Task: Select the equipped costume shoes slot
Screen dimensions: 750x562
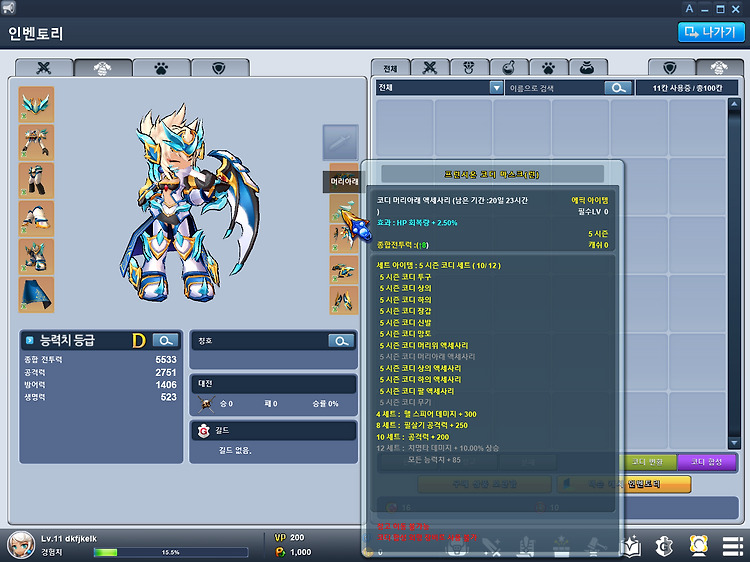Action: (36, 257)
